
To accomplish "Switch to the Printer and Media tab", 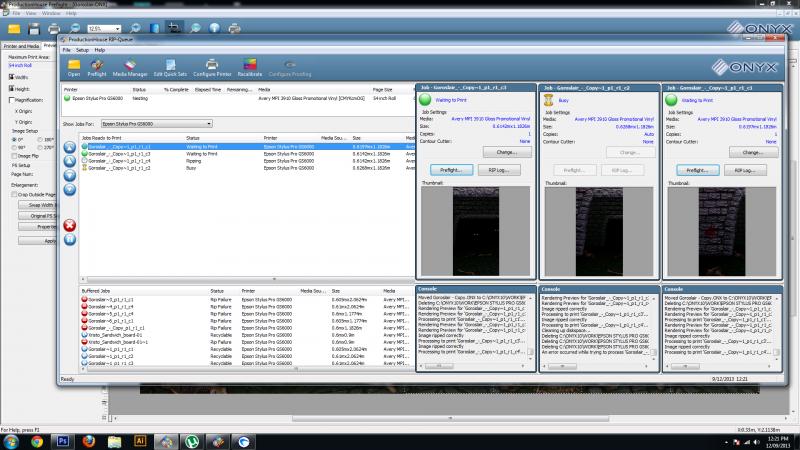I will (x=21, y=46).
